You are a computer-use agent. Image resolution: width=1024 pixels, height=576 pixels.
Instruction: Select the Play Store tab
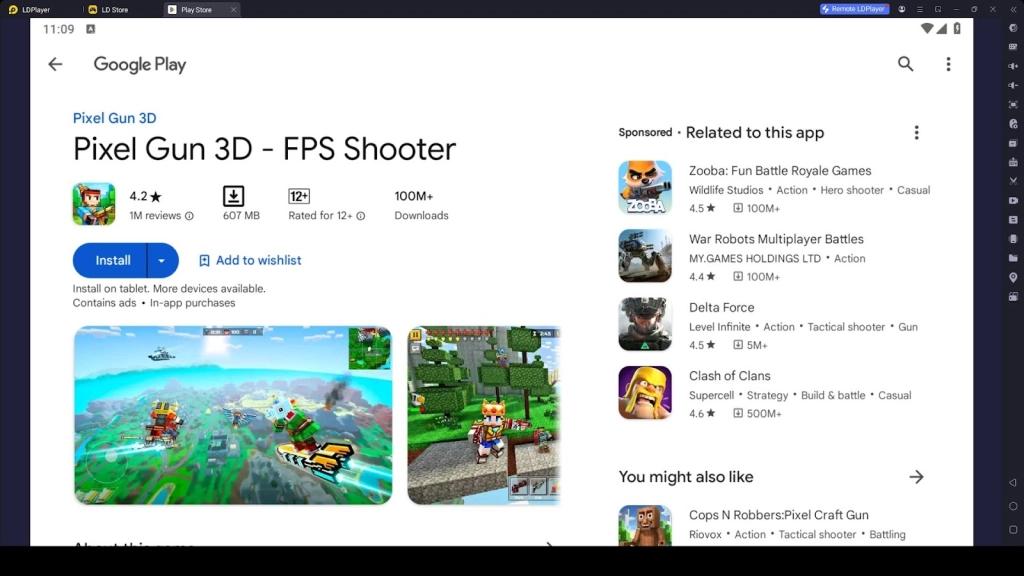pos(196,10)
